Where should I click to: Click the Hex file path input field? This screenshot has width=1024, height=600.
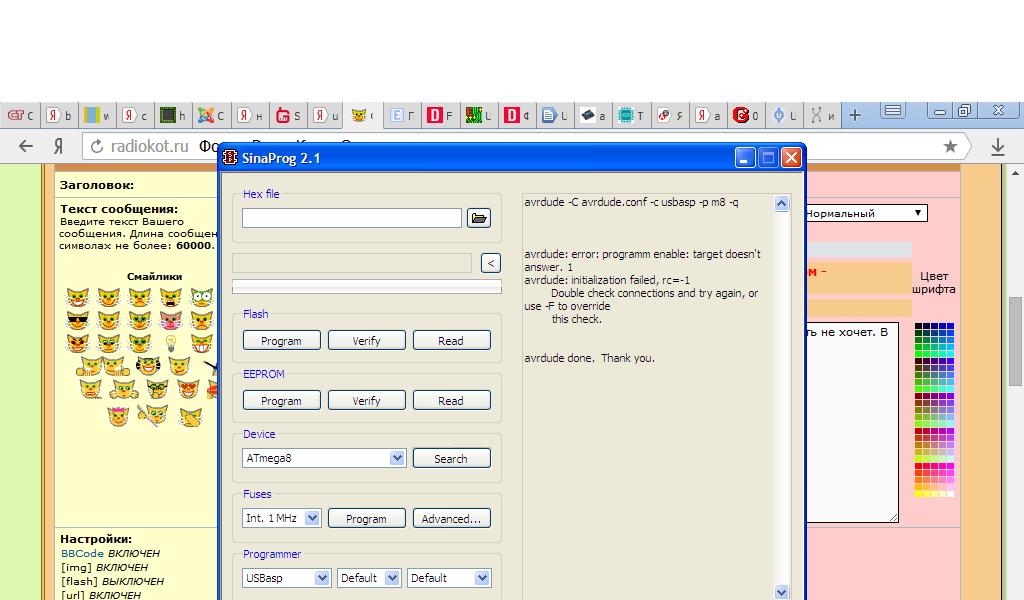[351, 218]
